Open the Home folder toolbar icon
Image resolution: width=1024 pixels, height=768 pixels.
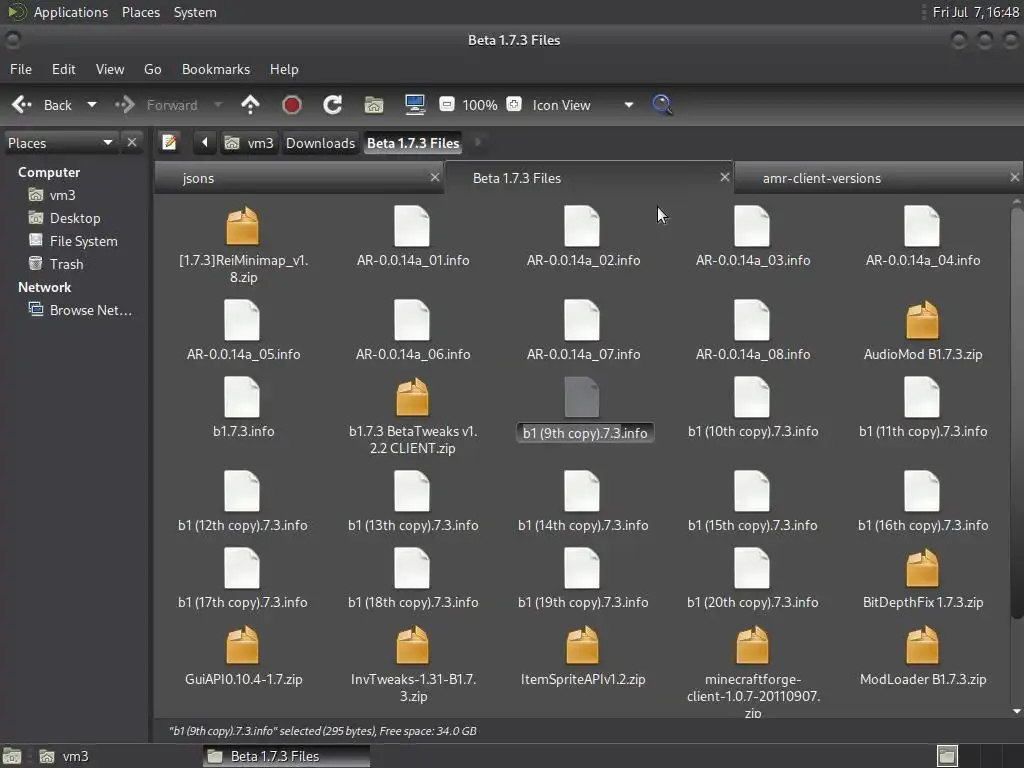click(374, 104)
